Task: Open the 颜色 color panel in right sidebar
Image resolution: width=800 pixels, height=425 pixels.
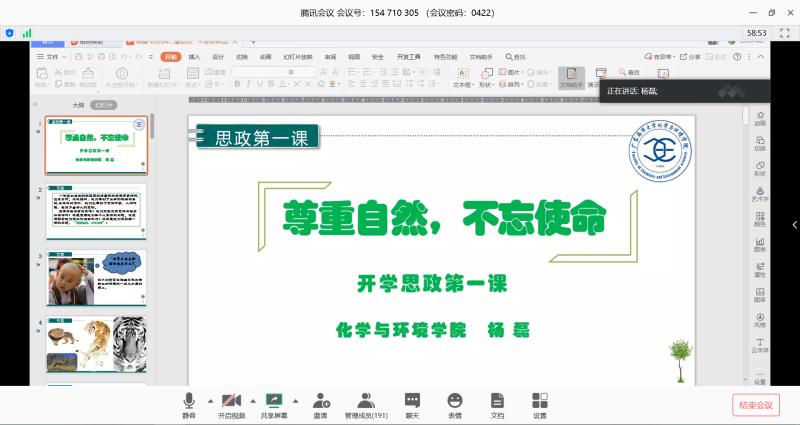Action: click(760, 219)
